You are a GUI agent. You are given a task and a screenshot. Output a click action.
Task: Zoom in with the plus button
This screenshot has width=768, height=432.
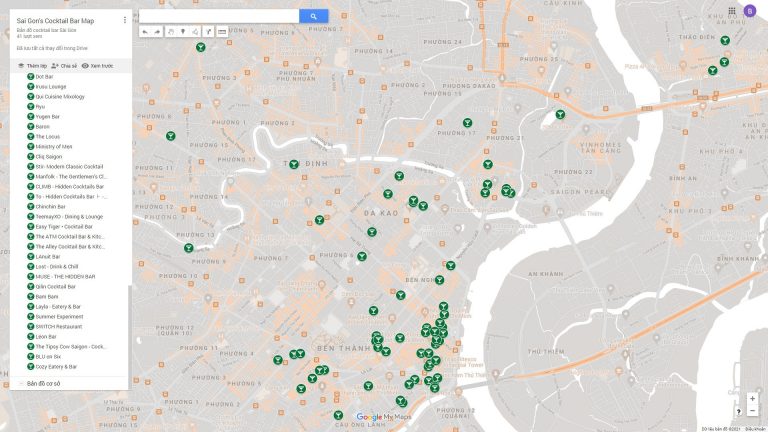pyautogui.click(x=752, y=399)
